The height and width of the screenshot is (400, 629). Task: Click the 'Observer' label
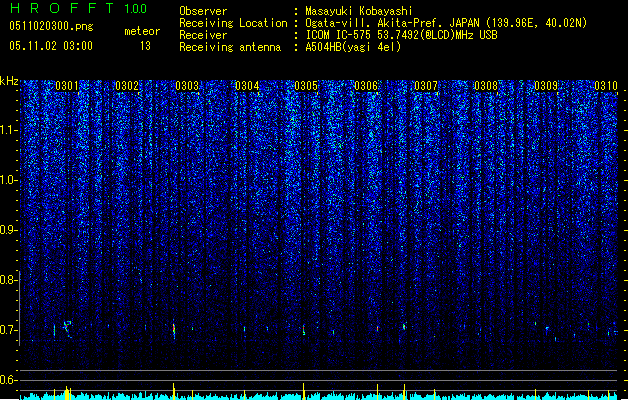(x=203, y=11)
